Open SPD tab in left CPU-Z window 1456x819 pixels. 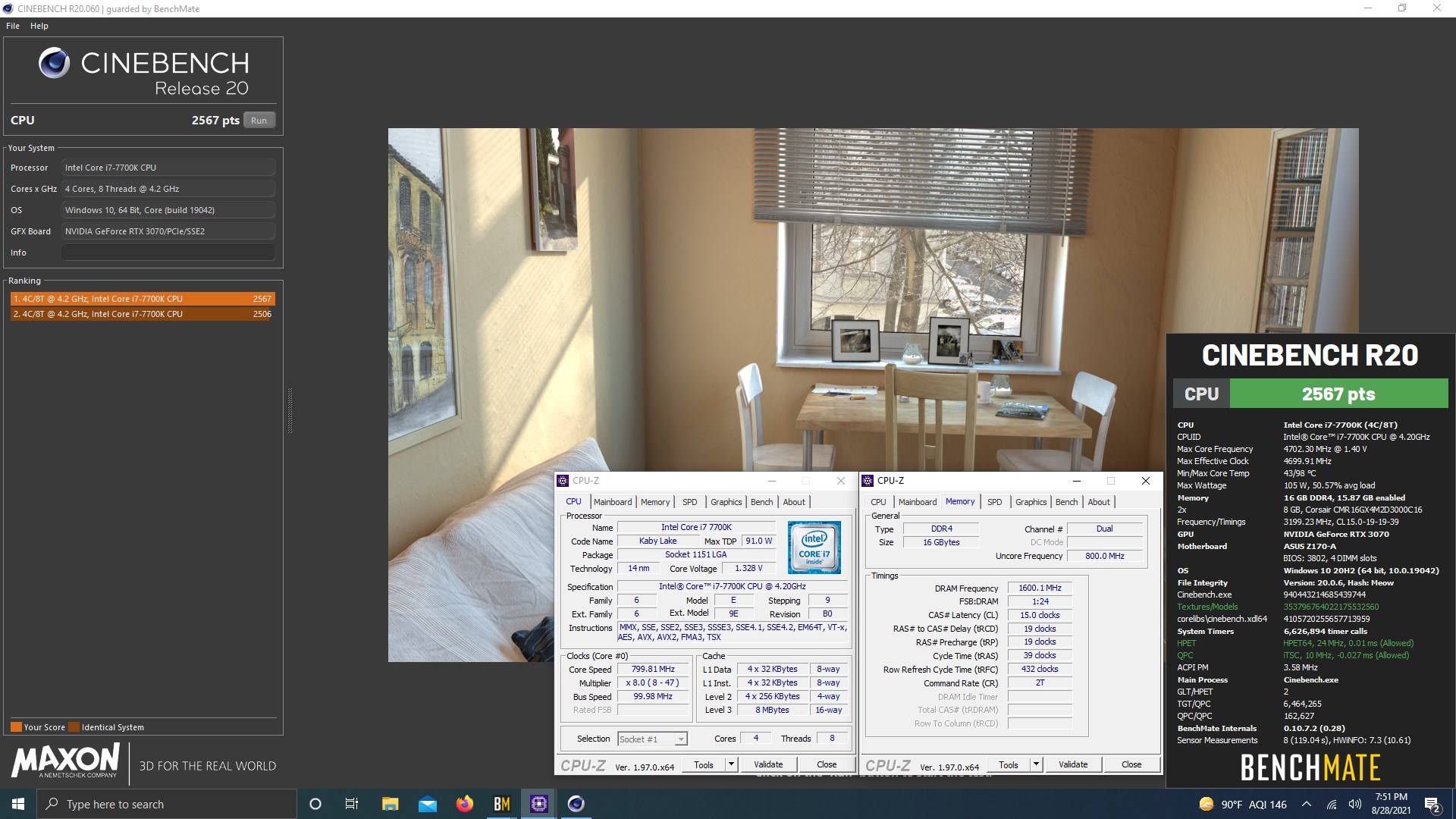[x=689, y=502]
